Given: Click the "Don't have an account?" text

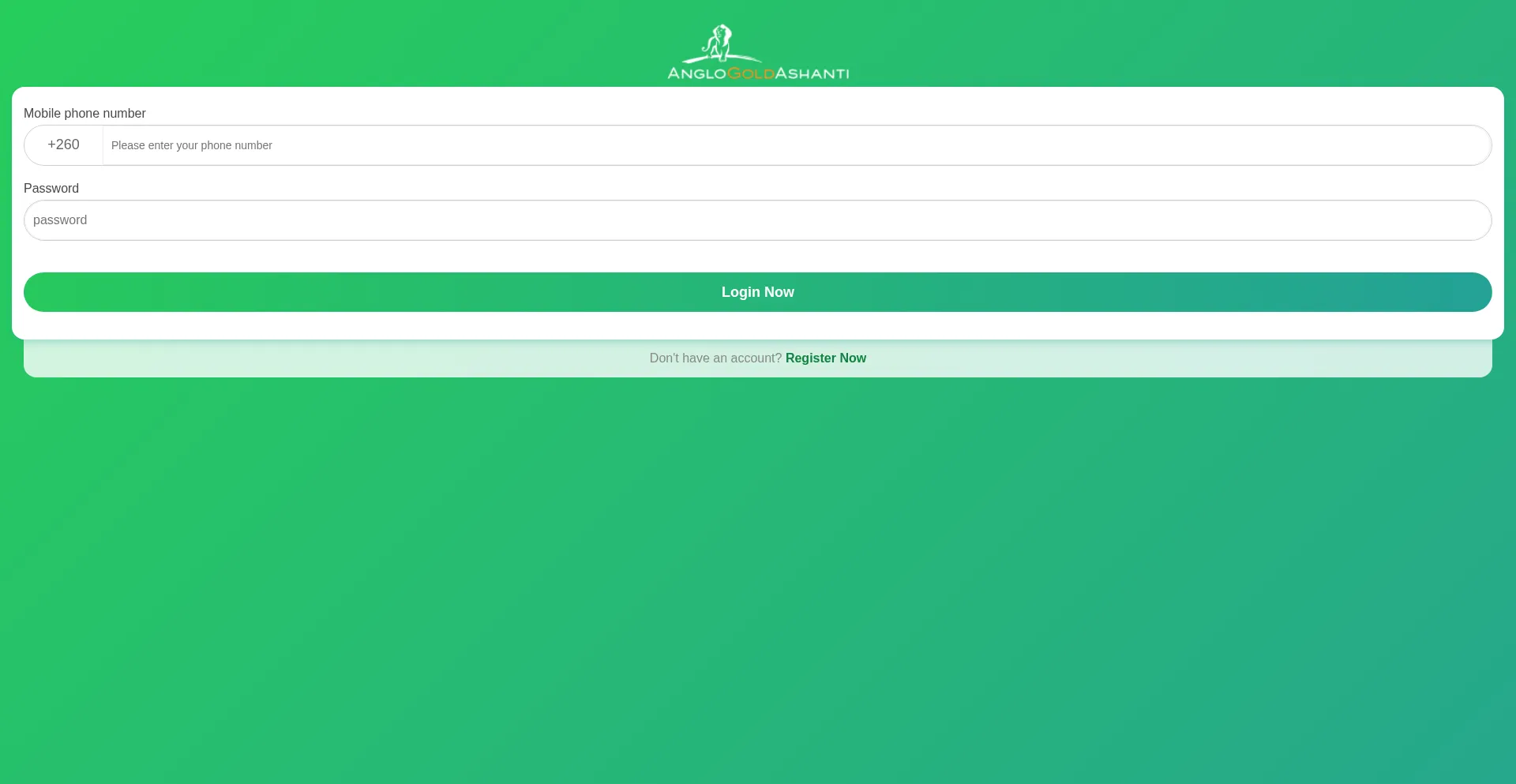Looking at the screenshot, I should (715, 358).
